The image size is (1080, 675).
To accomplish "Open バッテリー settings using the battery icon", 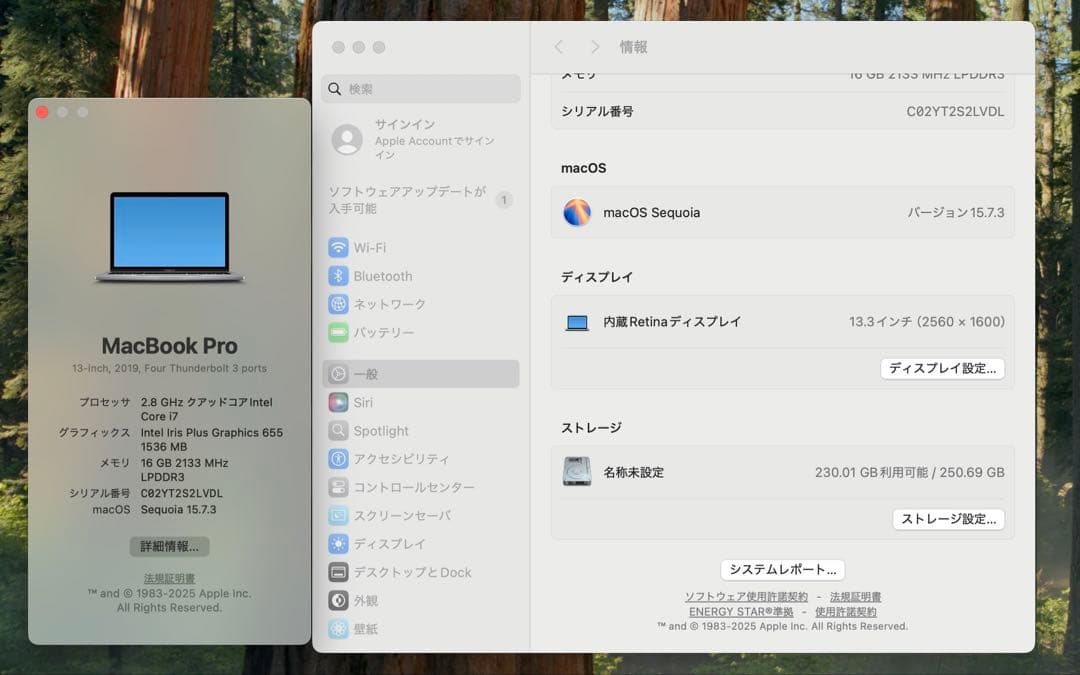I will (338, 331).
